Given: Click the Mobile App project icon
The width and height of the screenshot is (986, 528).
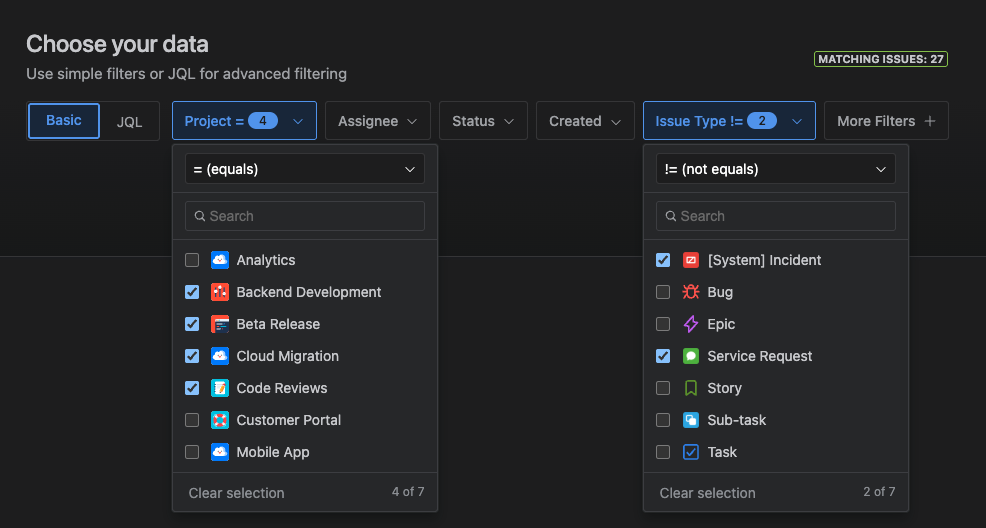Looking at the screenshot, I should coord(219,452).
